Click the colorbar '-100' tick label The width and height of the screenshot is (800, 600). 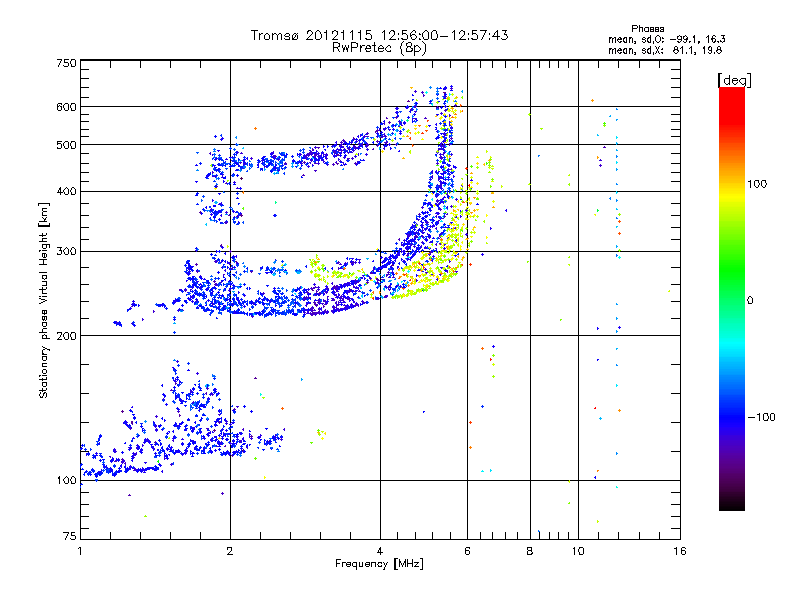[x=761, y=417]
